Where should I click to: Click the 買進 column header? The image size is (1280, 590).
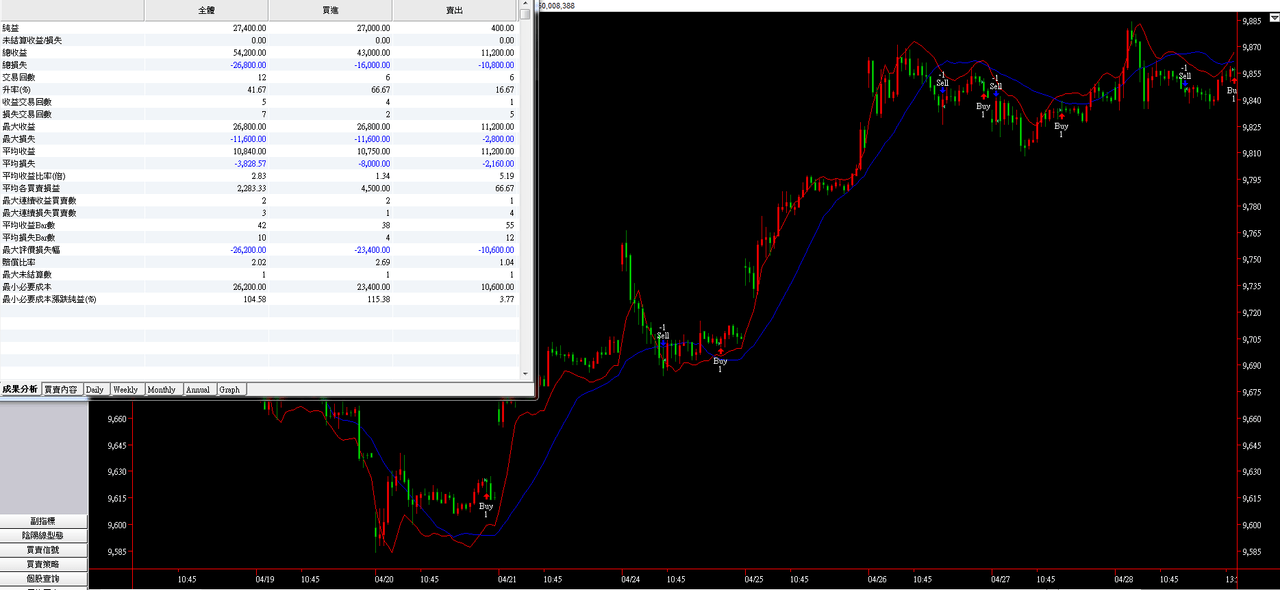click(331, 9)
